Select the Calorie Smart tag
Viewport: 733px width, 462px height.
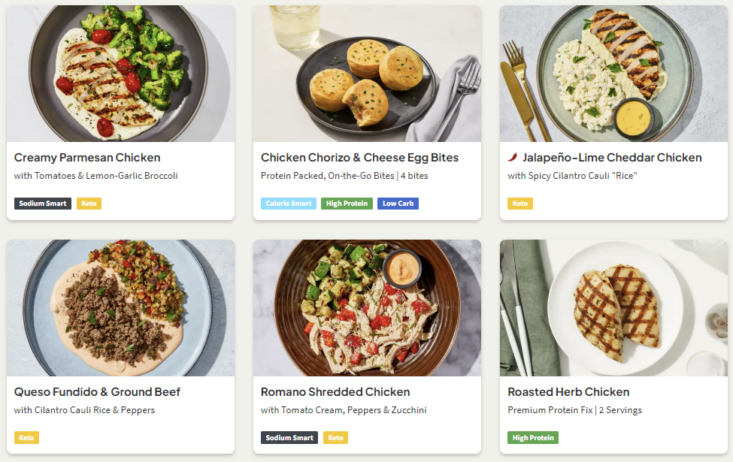[288, 203]
